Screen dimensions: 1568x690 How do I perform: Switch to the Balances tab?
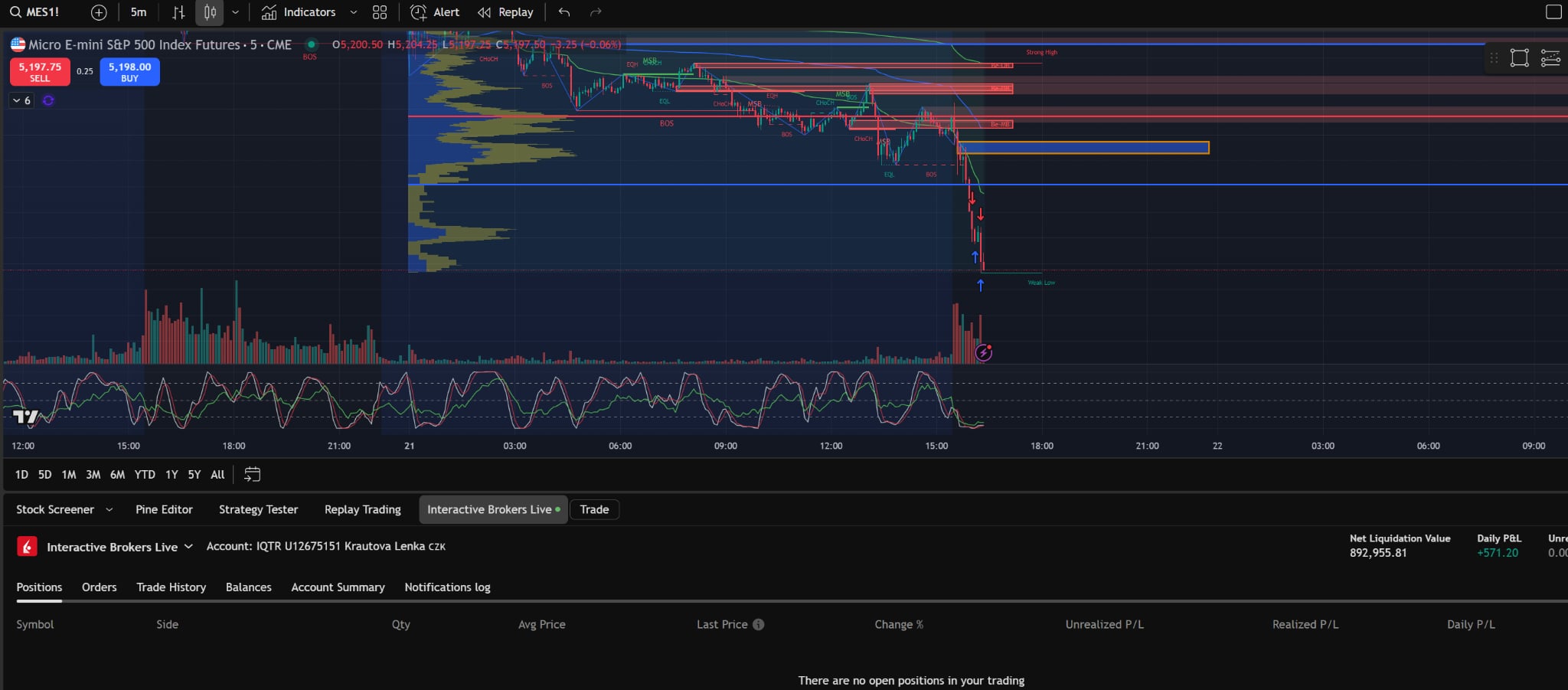click(x=249, y=587)
